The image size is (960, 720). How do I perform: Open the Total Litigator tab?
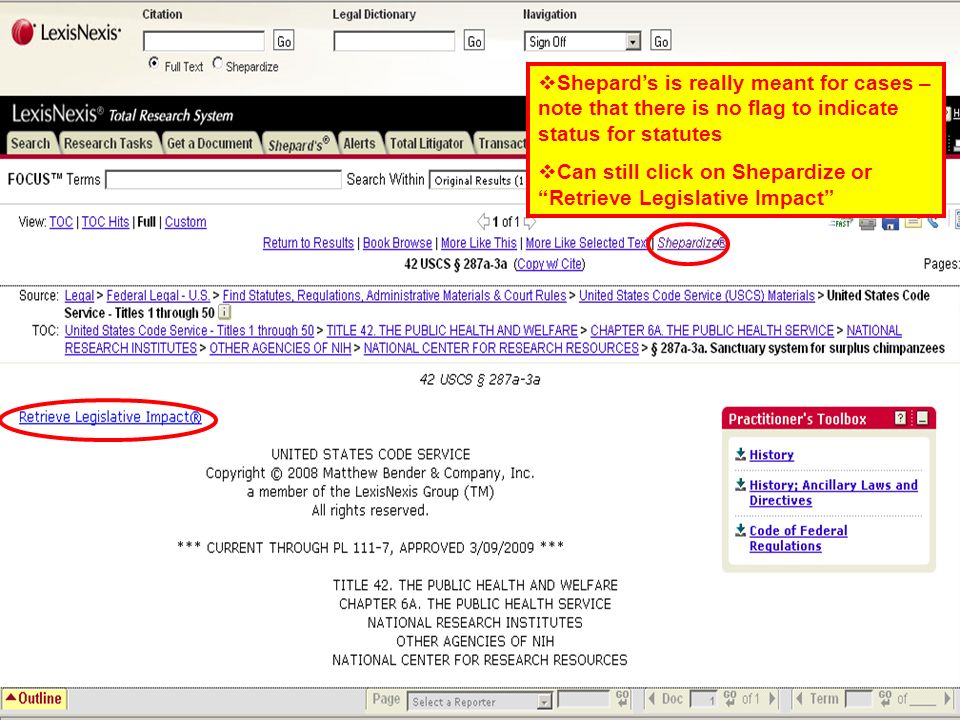tap(427, 143)
